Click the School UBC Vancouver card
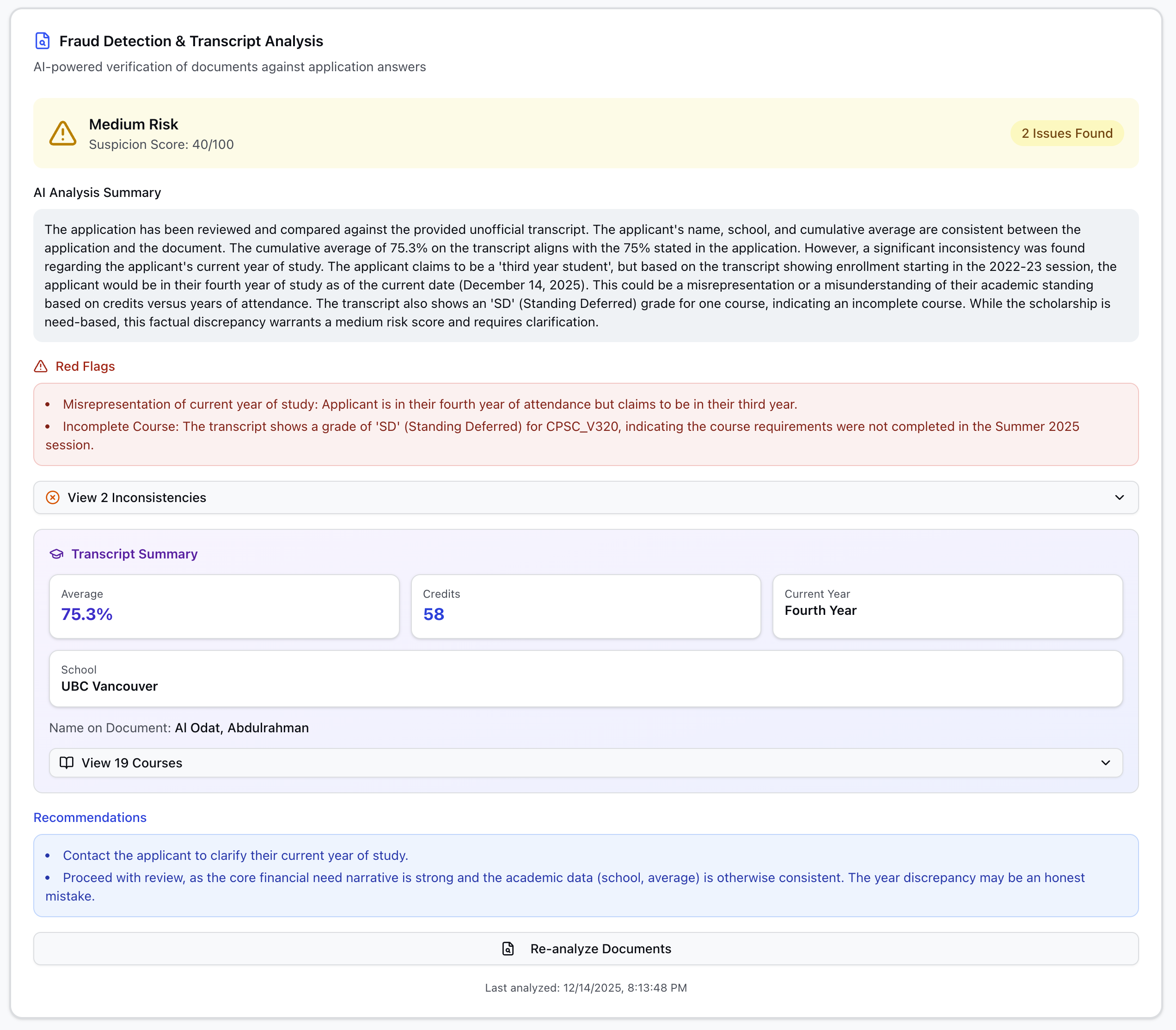This screenshot has height=1030, width=1176. 585,678
